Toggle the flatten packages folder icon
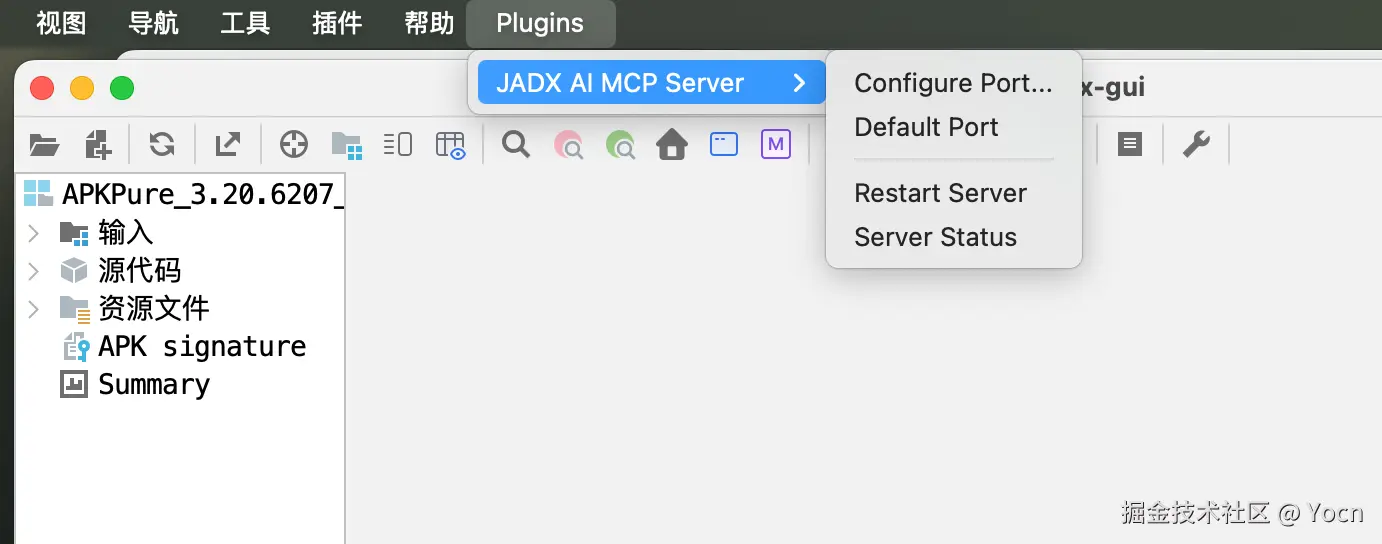Image resolution: width=1382 pixels, height=544 pixels. point(346,145)
